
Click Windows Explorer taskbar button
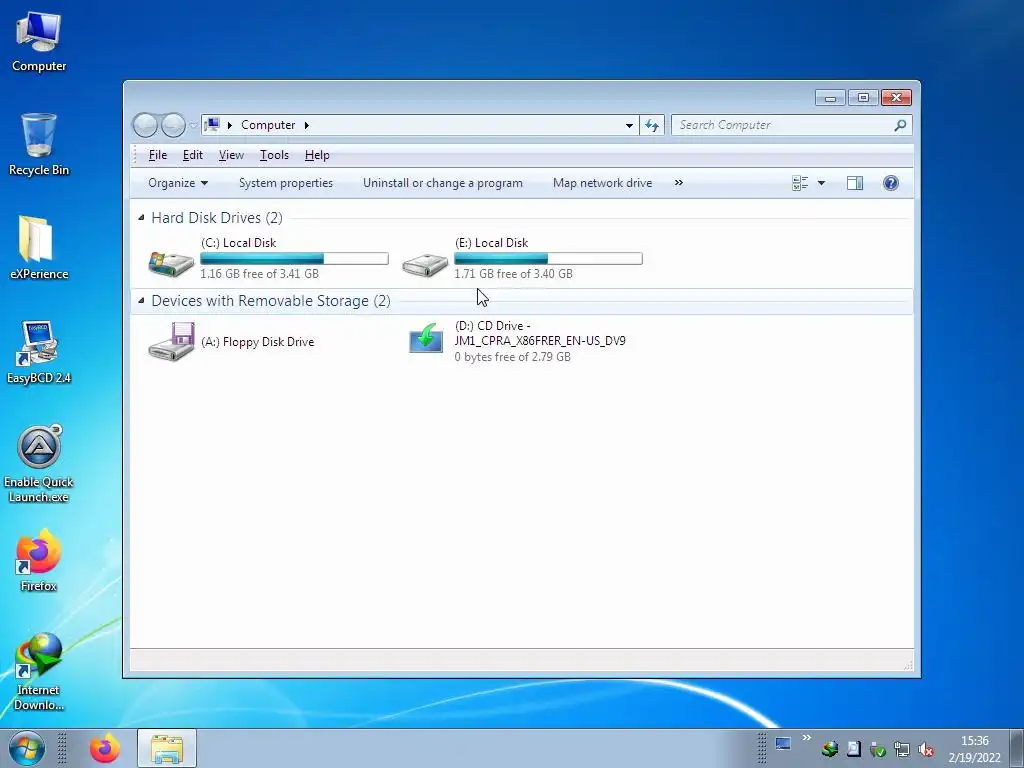pyautogui.click(x=167, y=748)
